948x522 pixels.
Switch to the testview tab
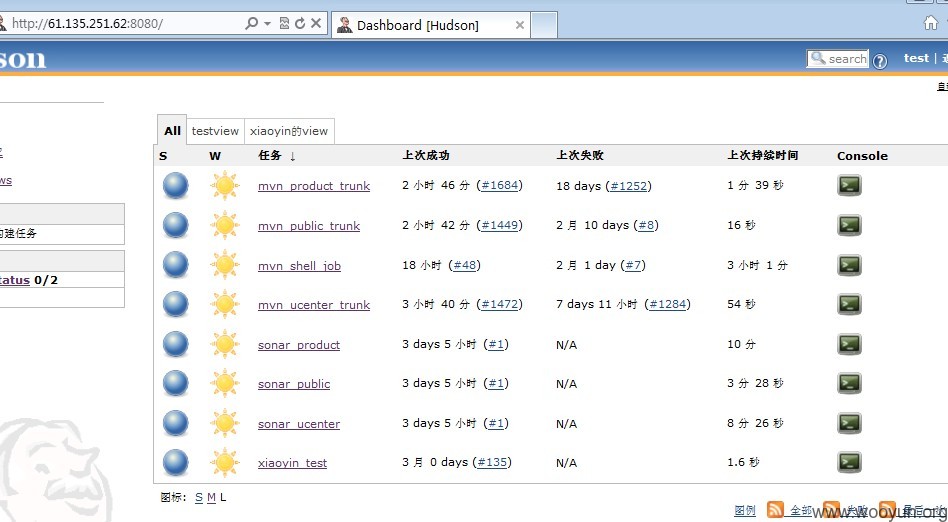click(x=215, y=131)
